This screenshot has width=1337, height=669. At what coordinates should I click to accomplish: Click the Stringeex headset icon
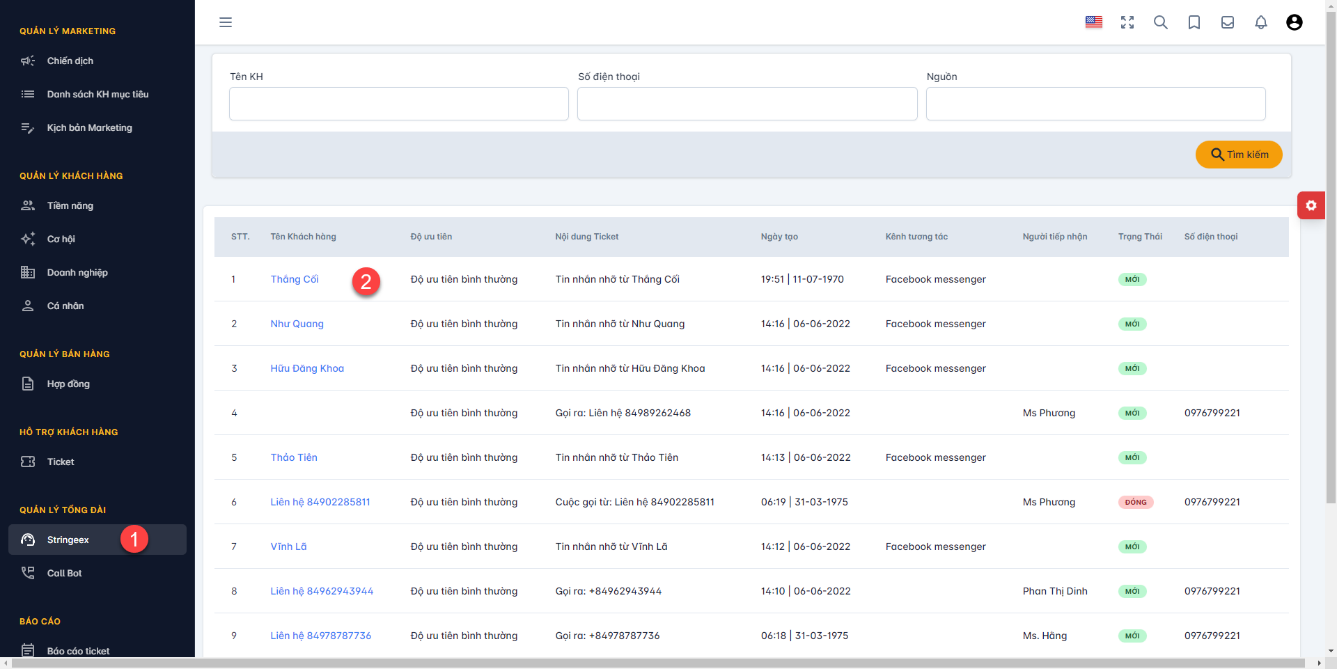pyautogui.click(x=28, y=540)
